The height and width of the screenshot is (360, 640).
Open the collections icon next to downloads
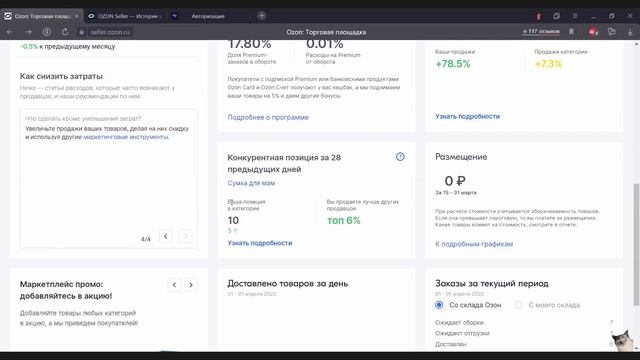611,31
